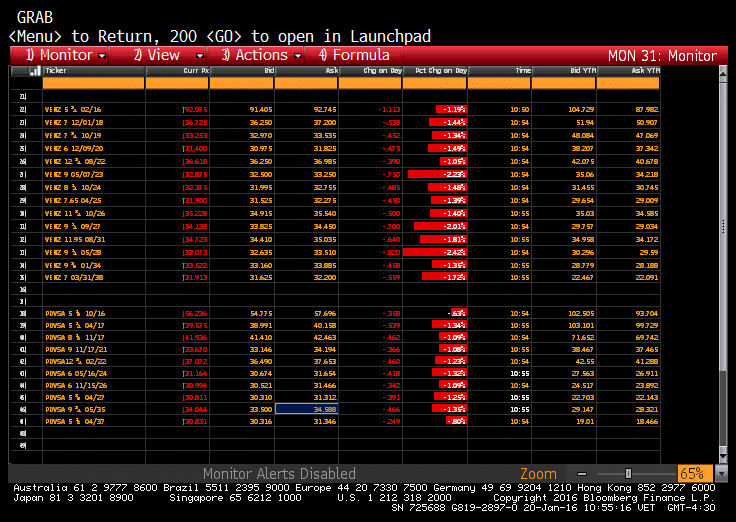
Task: Open the 4) Formula menu
Action: point(354,55)
